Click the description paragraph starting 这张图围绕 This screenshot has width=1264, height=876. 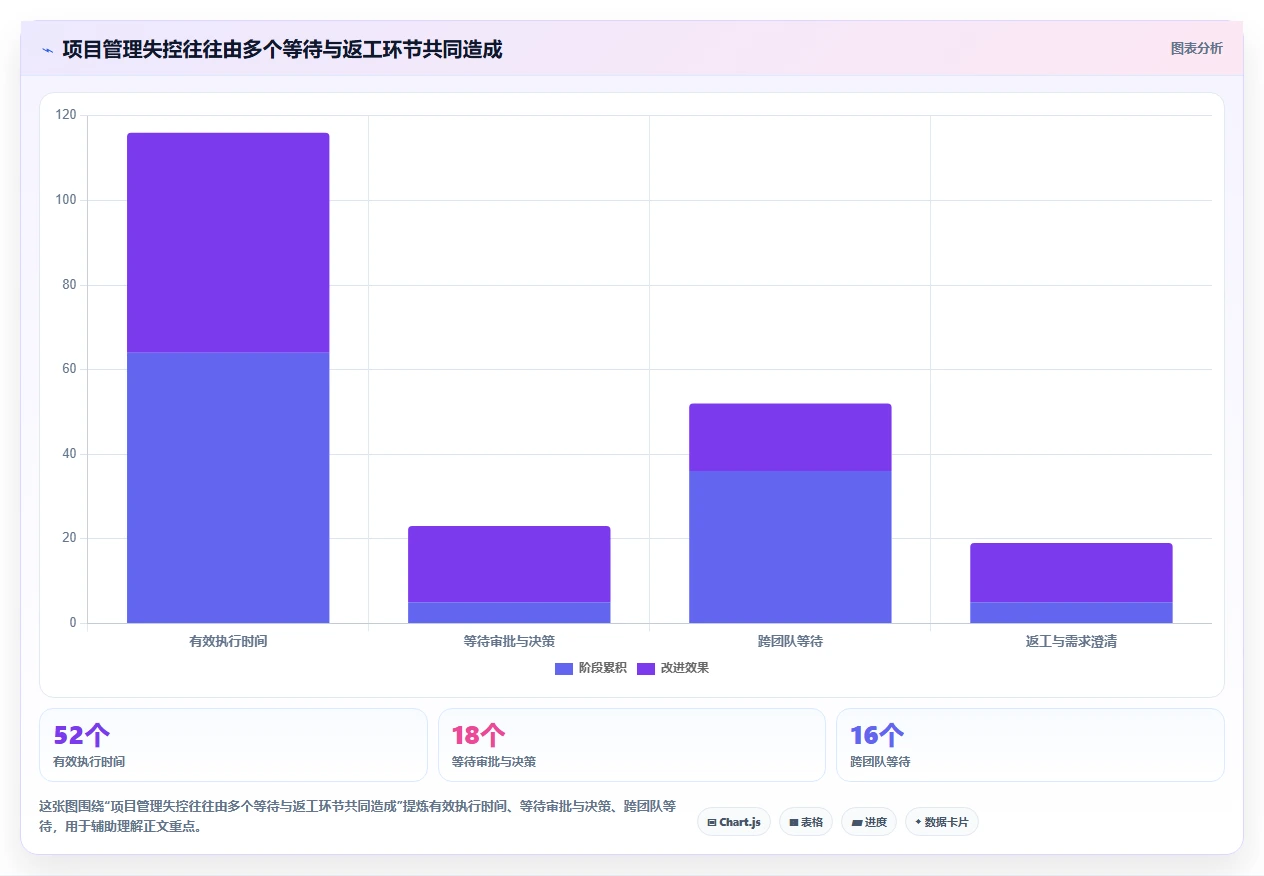click(357, 816)
